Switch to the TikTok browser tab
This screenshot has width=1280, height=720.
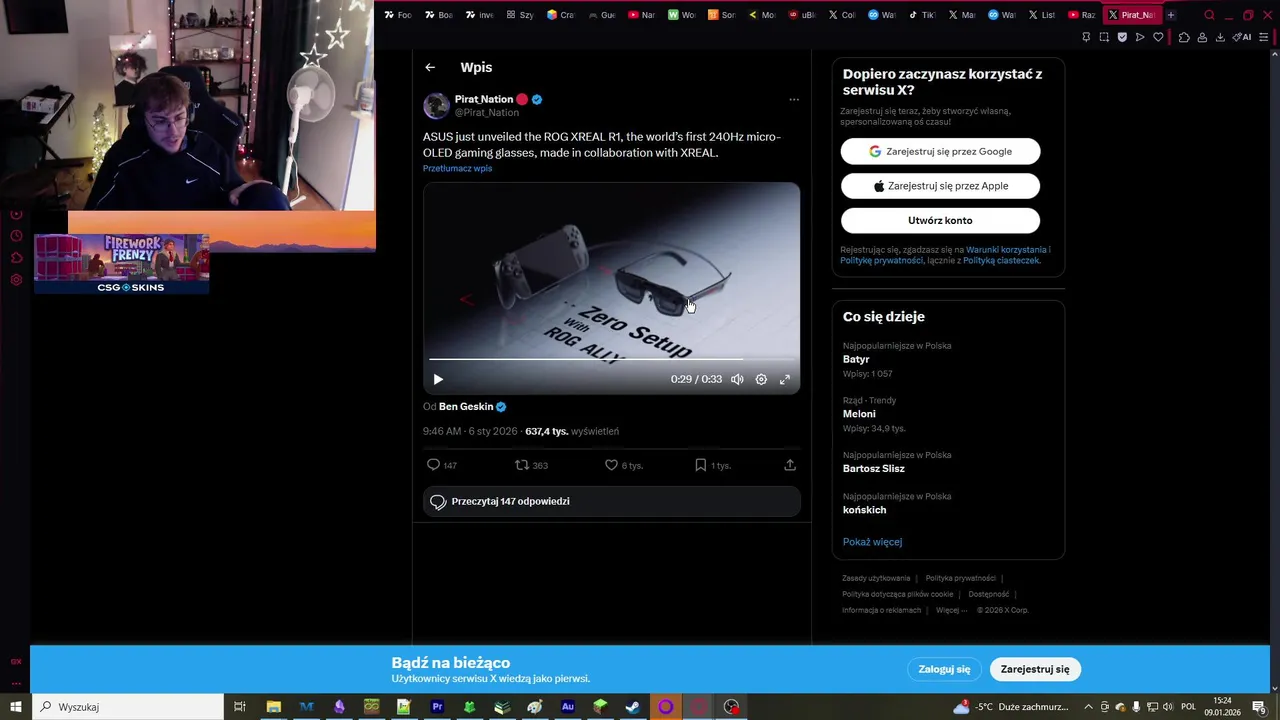pyautogui.click(x=921, y=15)
